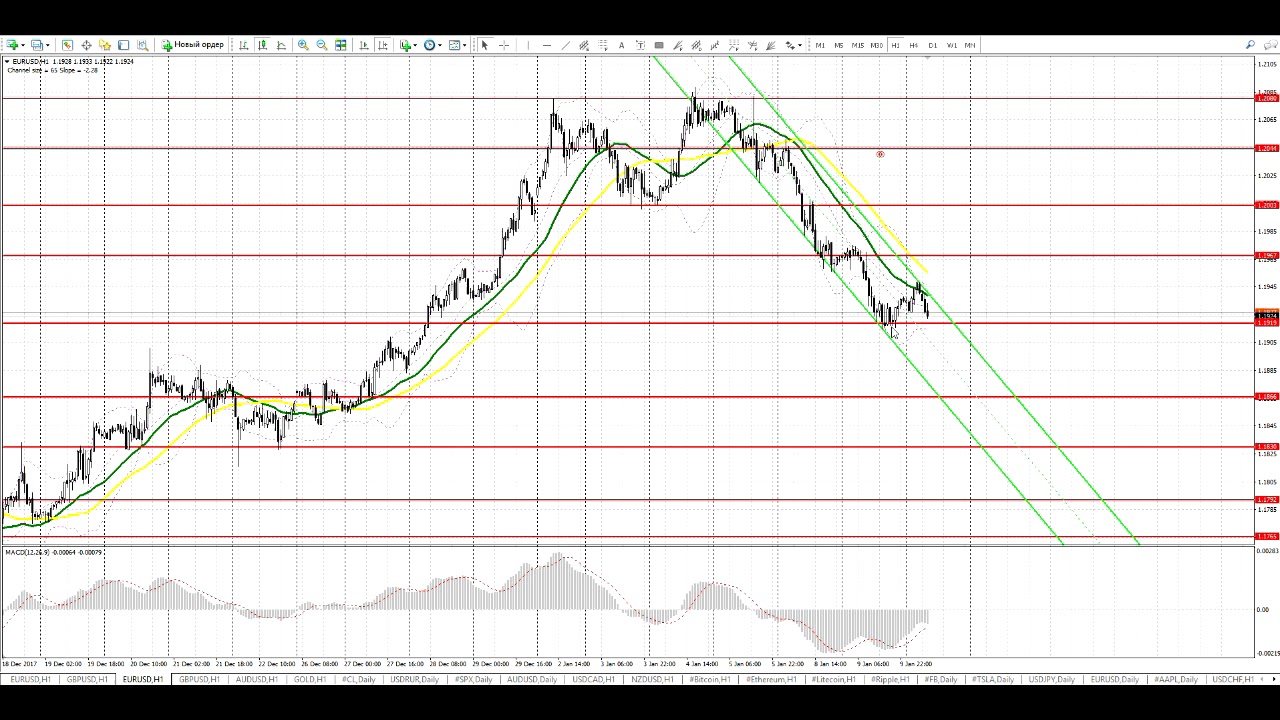Switch to M1 timeframe
The width and height of the screenshot is (1280, 720).
tap(820, 45)
